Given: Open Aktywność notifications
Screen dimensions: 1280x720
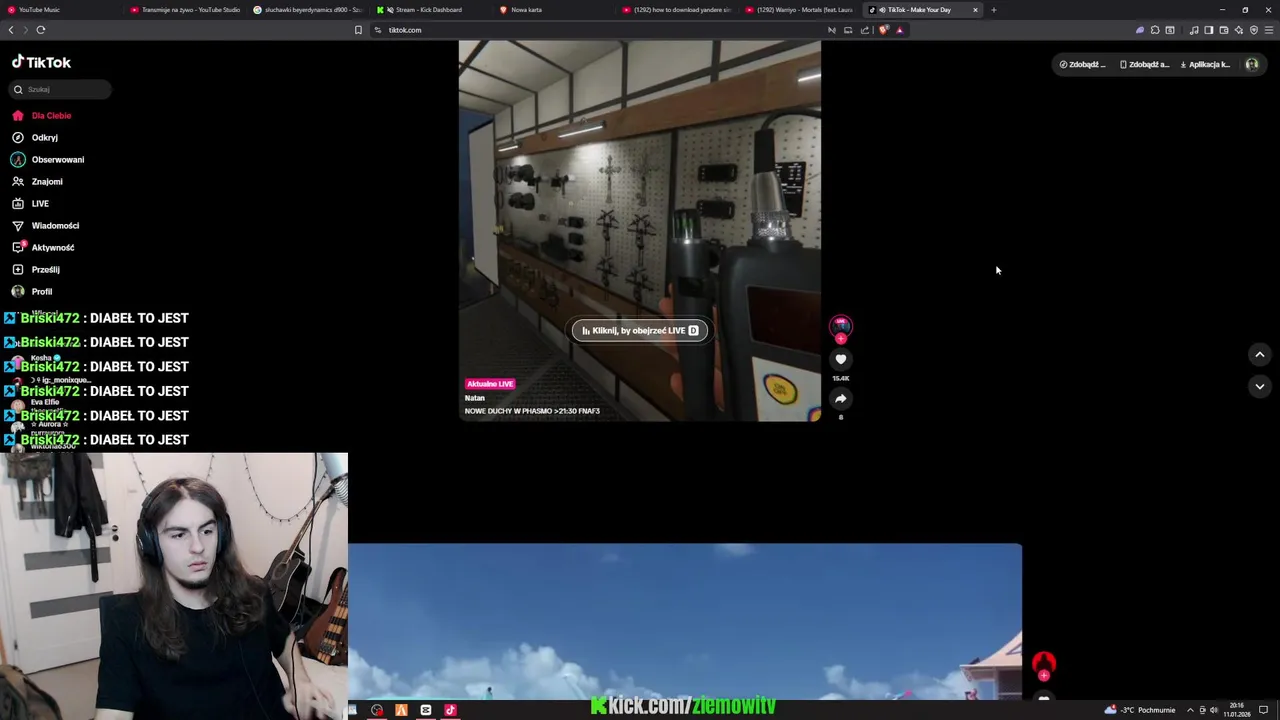Looking at the screenshot, I should [x=44, y=247].
